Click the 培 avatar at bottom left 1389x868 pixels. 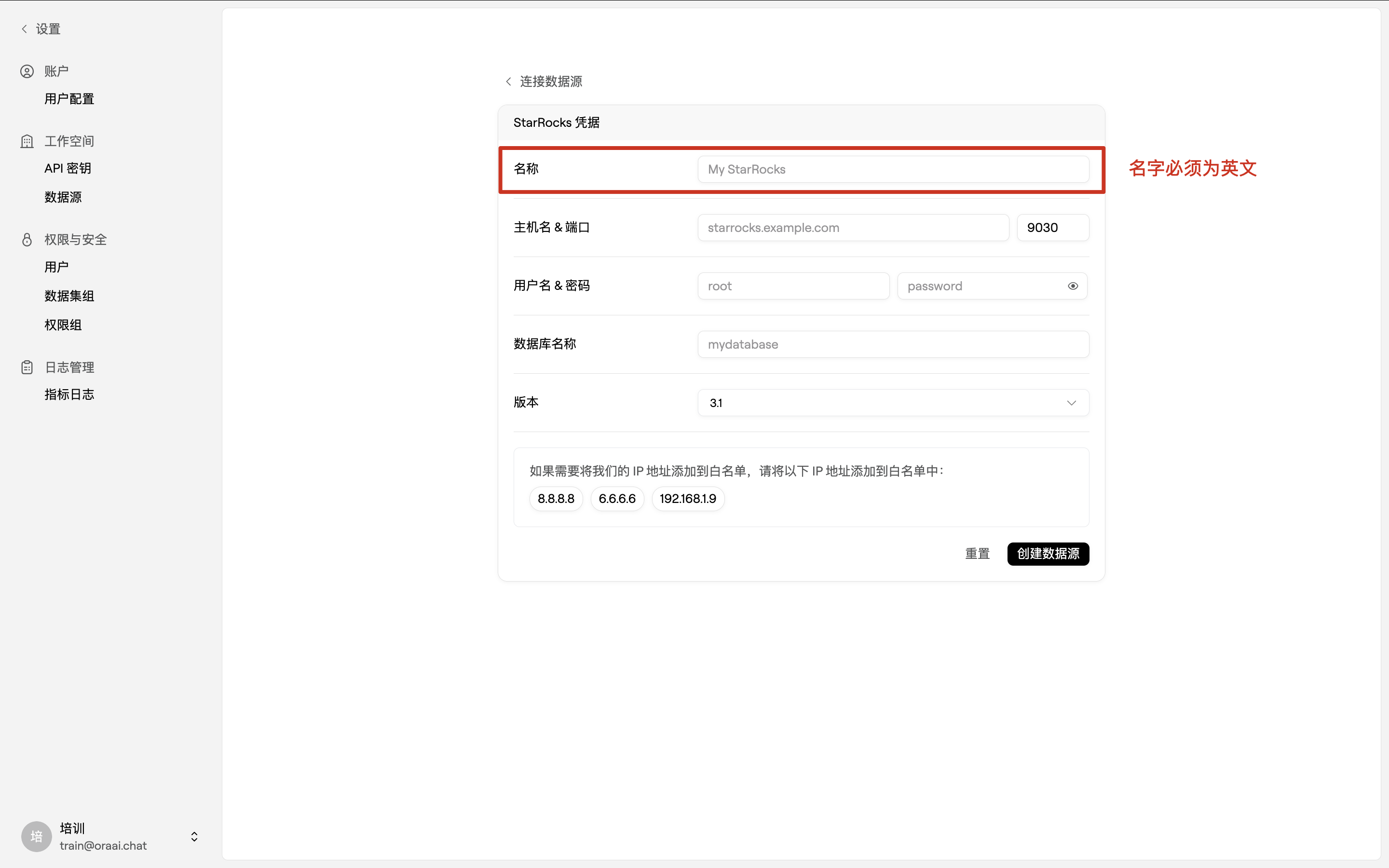[x=36, y=837]
